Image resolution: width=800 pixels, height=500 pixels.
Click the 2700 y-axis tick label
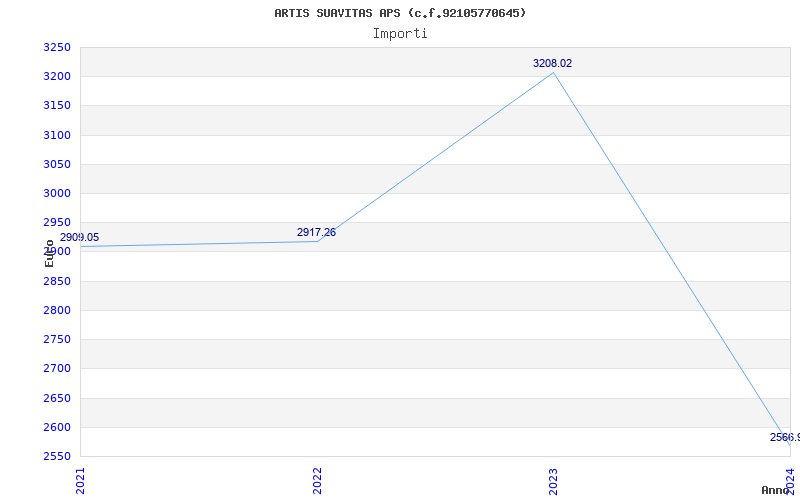pos(56,368)
